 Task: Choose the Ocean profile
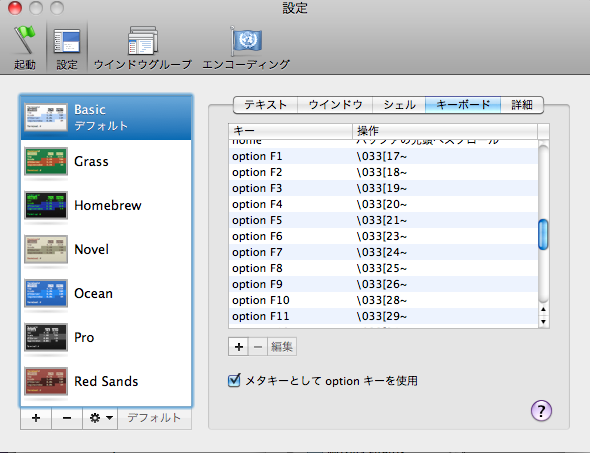coord(106,293)
